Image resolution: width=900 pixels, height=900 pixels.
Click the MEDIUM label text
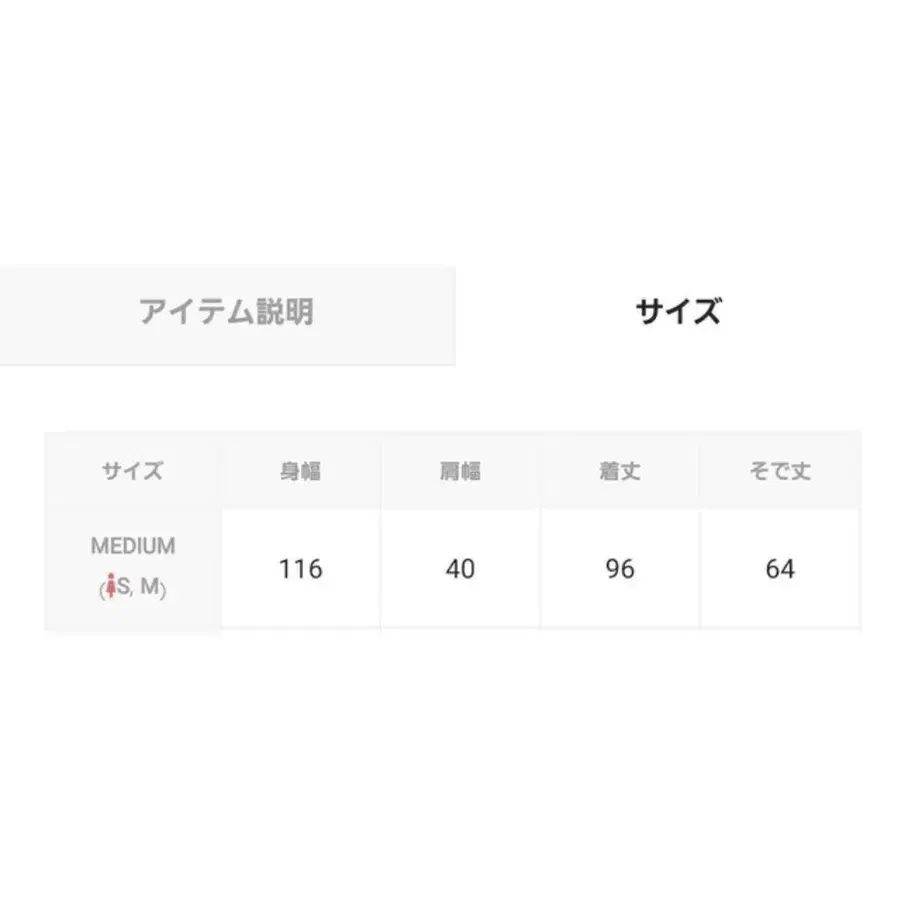click(x=132, y=547)
